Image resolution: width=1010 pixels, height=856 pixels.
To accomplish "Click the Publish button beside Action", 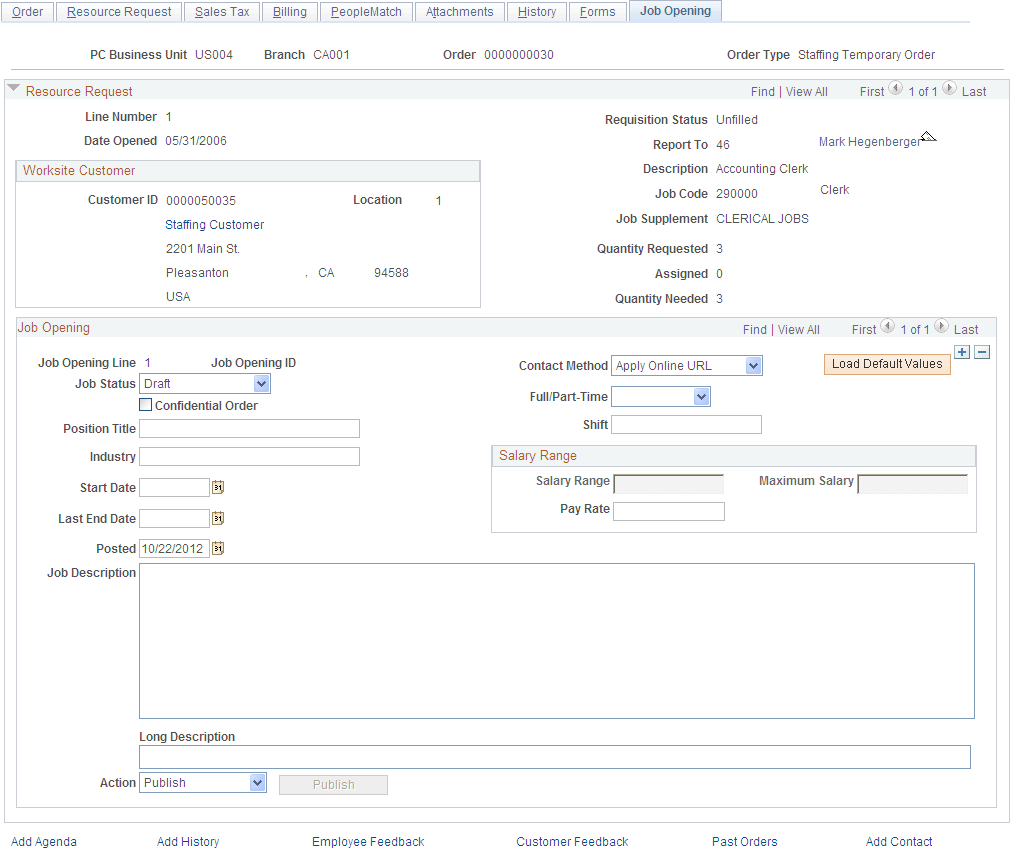I will tap(333, 785).
